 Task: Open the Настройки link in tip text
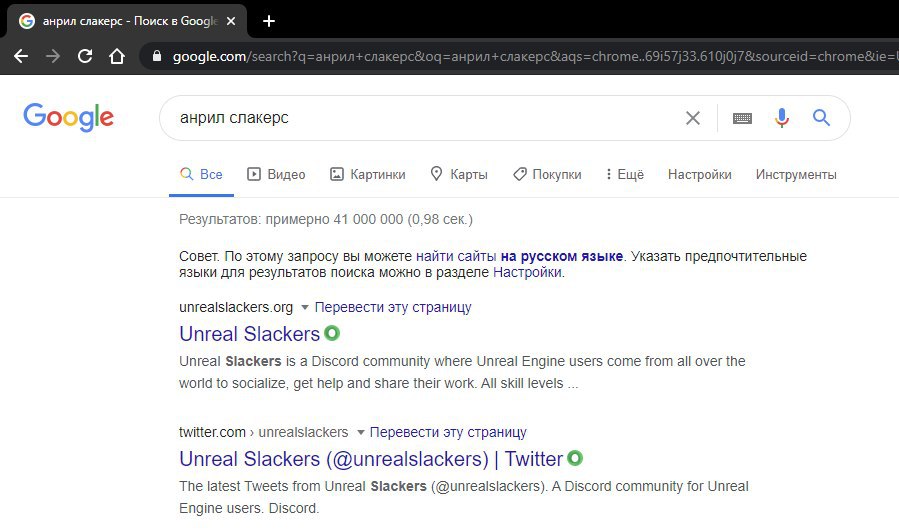click(527, 272)
